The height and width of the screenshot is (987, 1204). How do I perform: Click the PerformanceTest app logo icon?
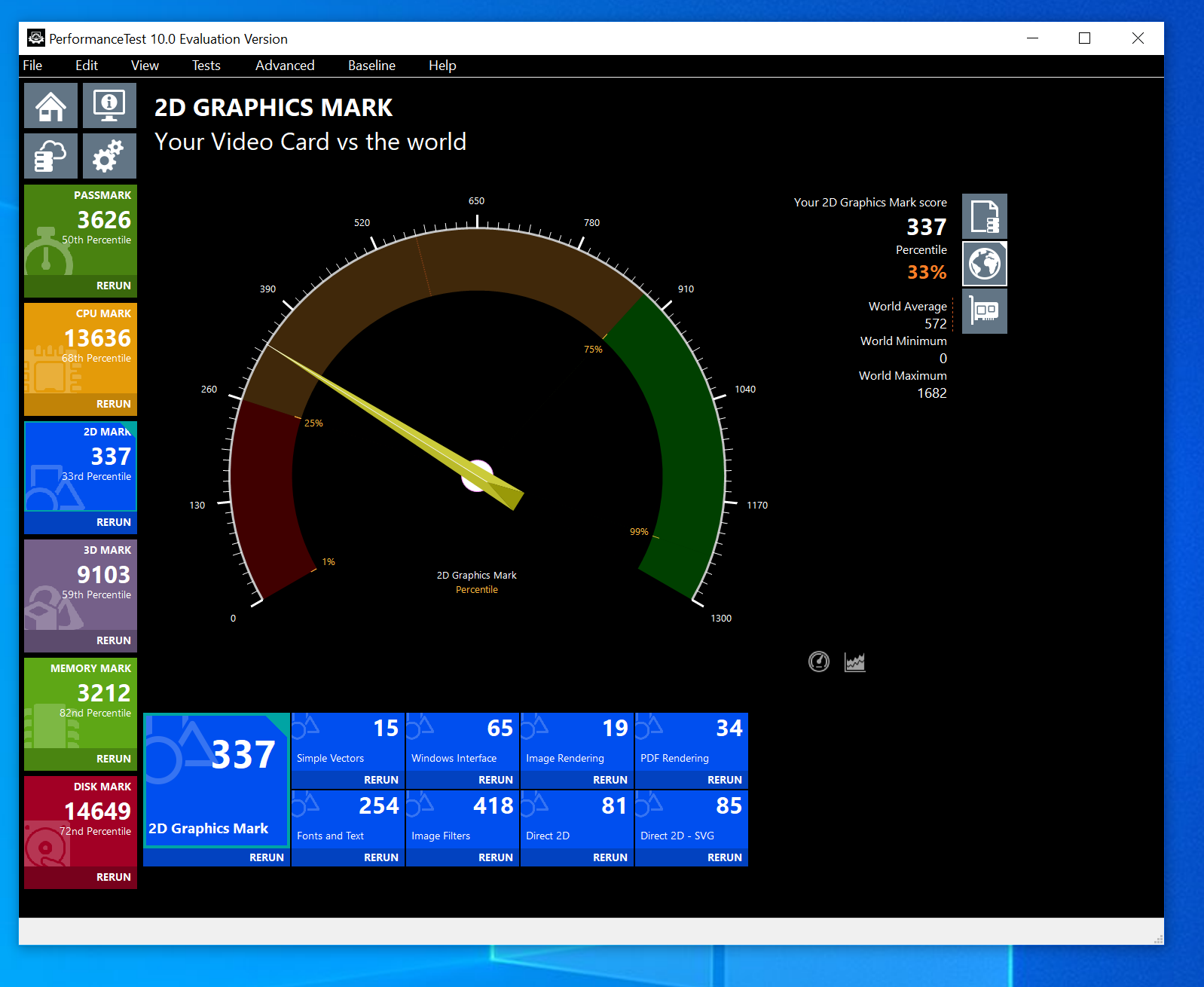point(35,38)
